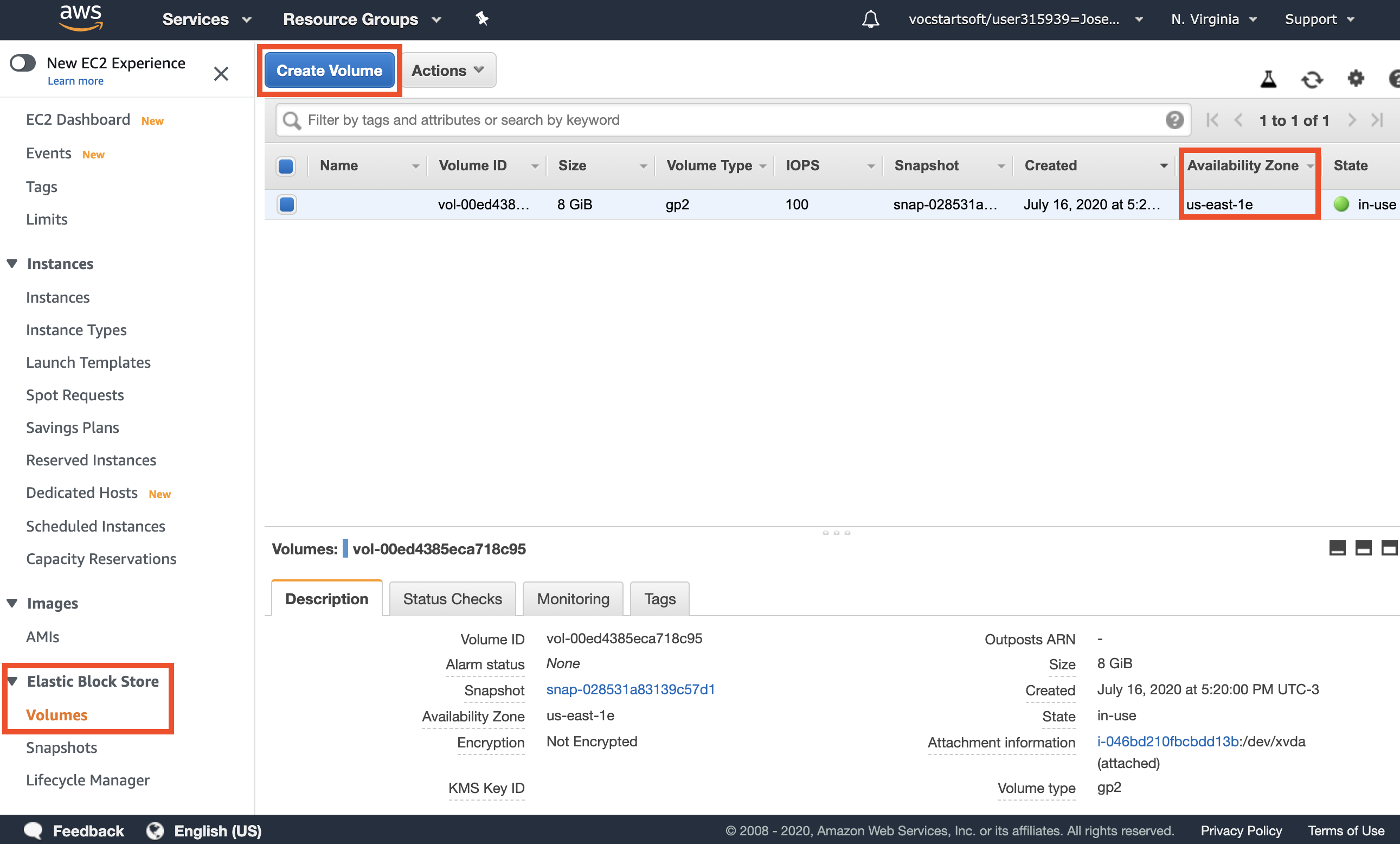Click AWS logo home icon

click(81, 18)
